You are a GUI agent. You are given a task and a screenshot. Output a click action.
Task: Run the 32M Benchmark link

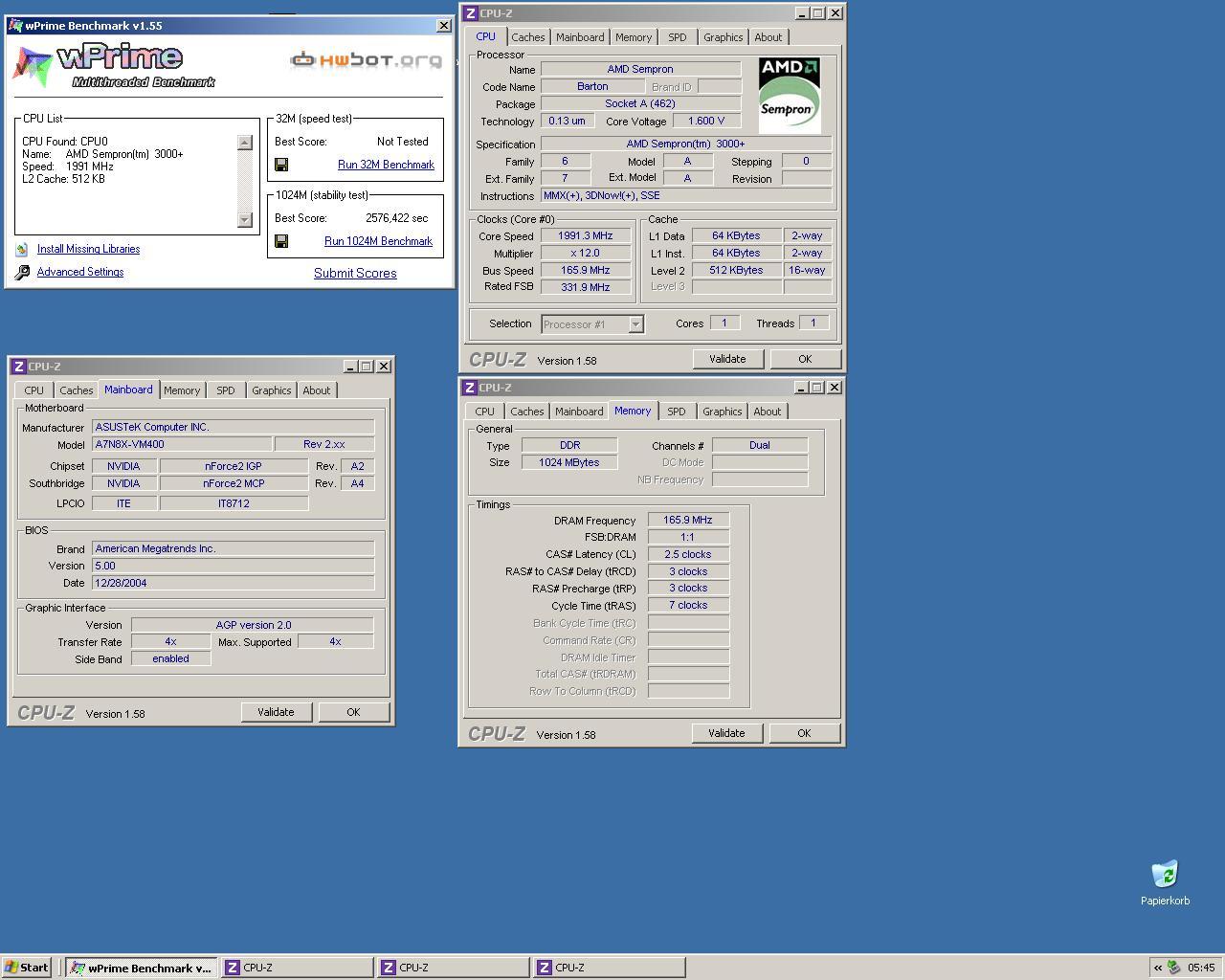tap(386, 165)
